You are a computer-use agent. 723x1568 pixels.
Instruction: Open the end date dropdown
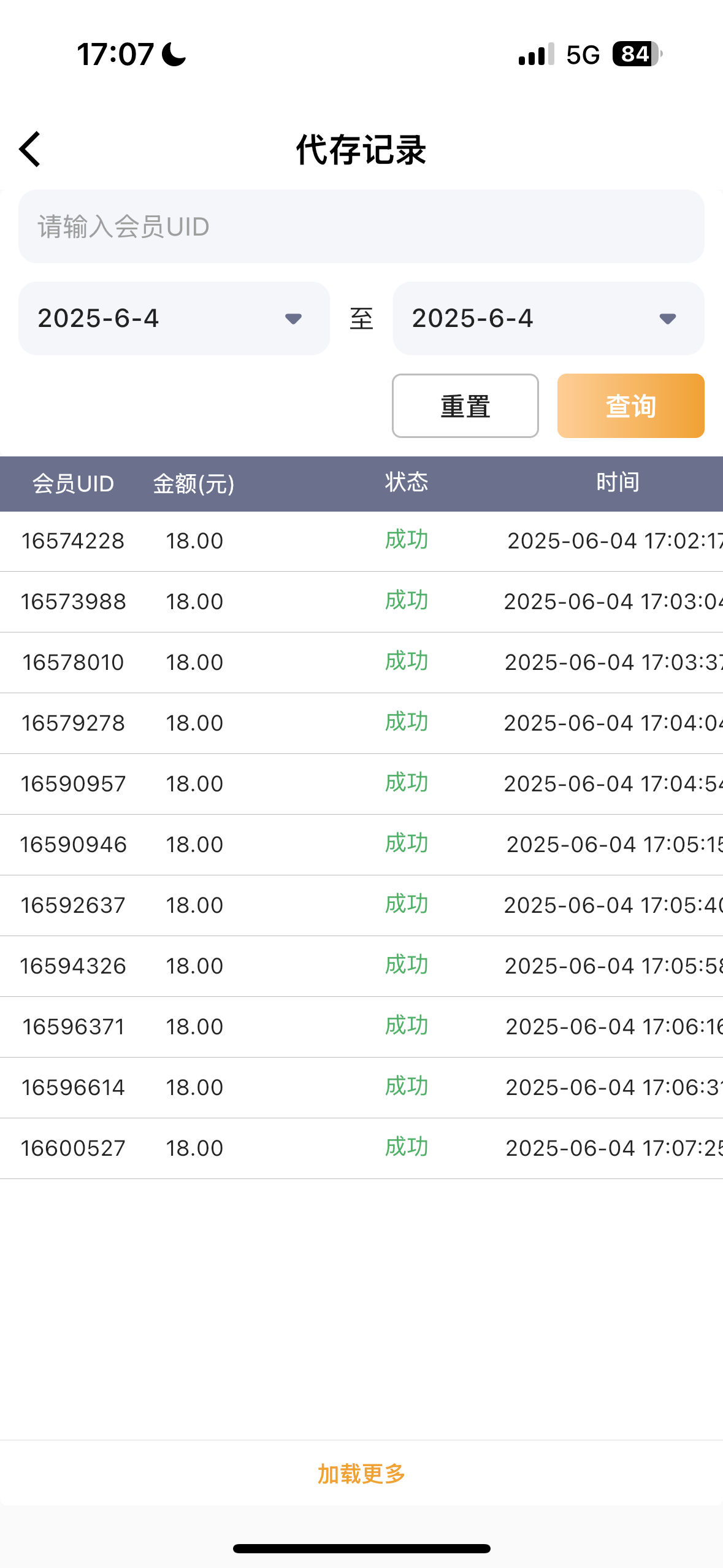[x=548, y=318]
